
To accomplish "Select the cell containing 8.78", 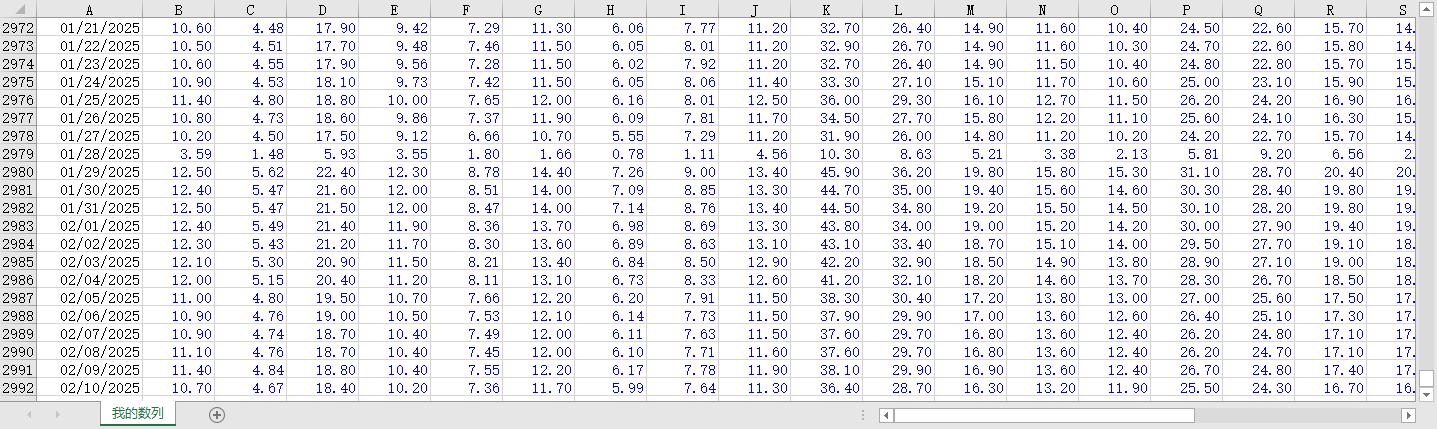I will (x=466, y=172).
